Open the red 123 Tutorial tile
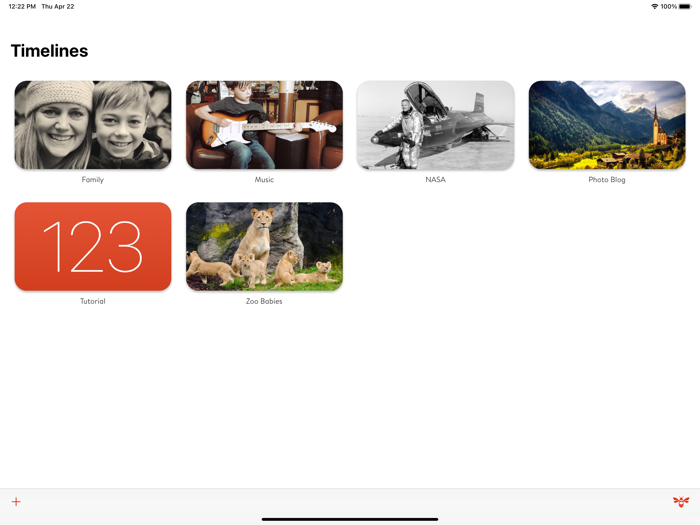The image size is (700, 525). (93, 246)
